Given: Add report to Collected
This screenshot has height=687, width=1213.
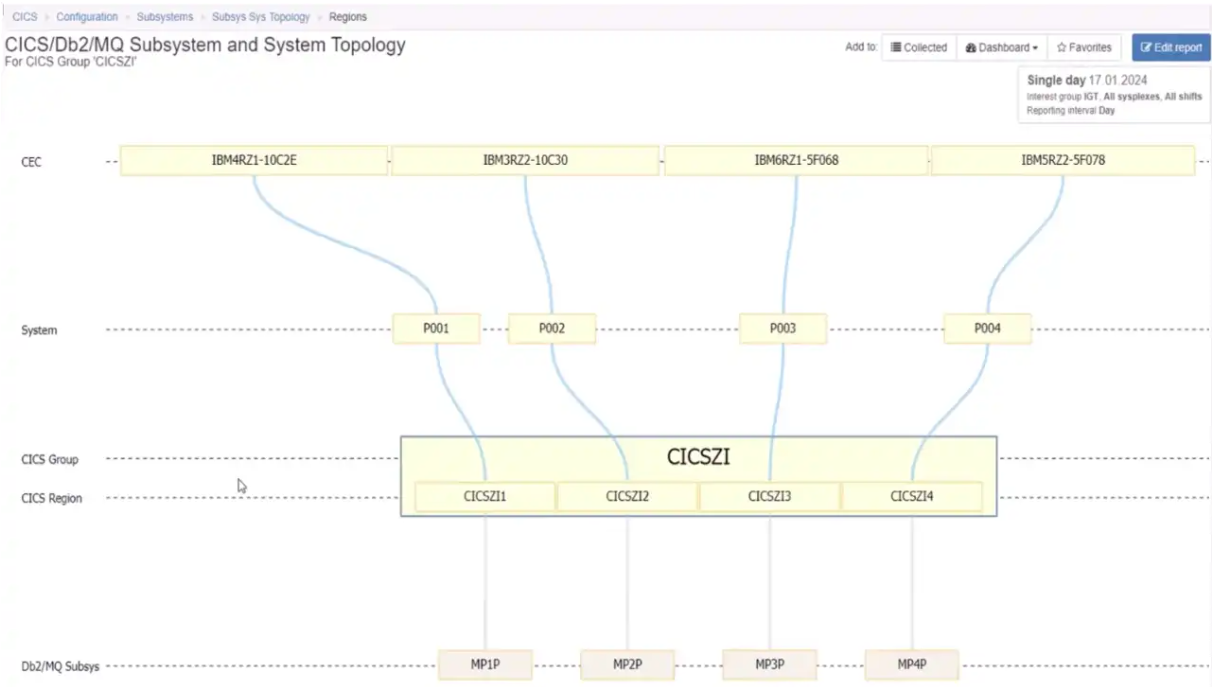Looking at the screenshot, I should click(919, 47).
